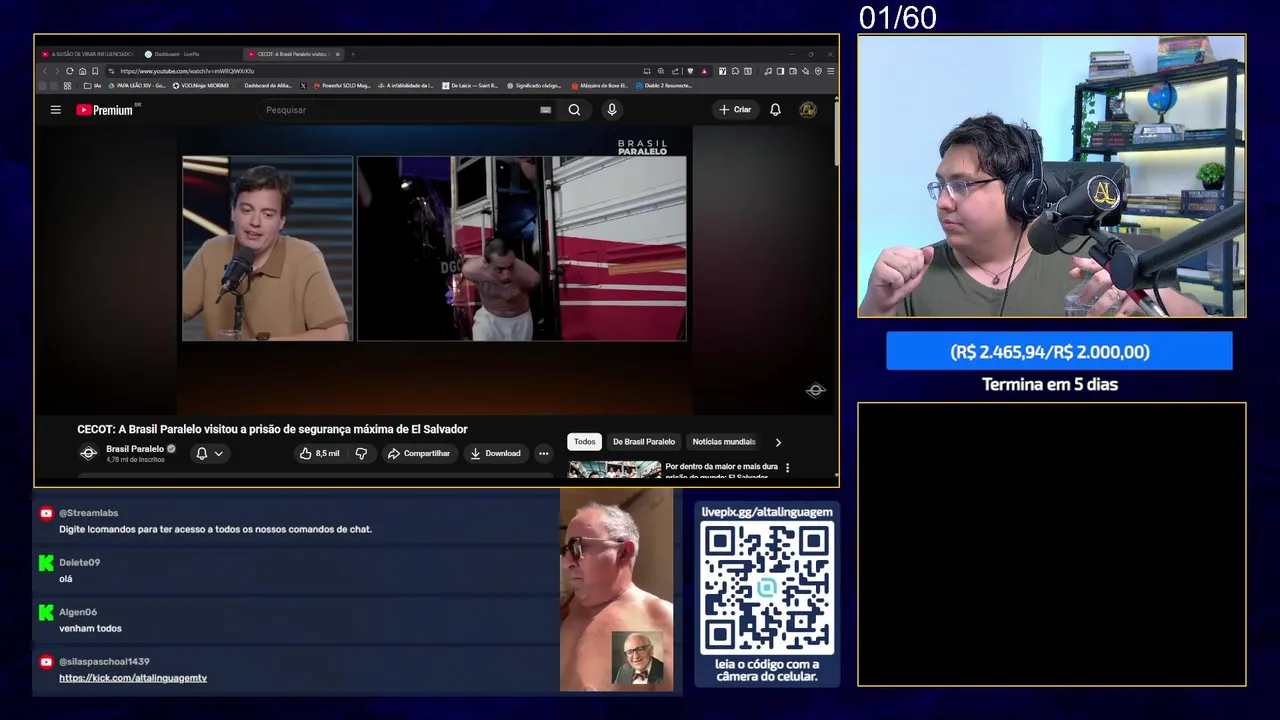Image resolution: width=1280 pixels, height=720 pixels.
Task: Open more actions three-dot menu under video
Action: point(543,453)
